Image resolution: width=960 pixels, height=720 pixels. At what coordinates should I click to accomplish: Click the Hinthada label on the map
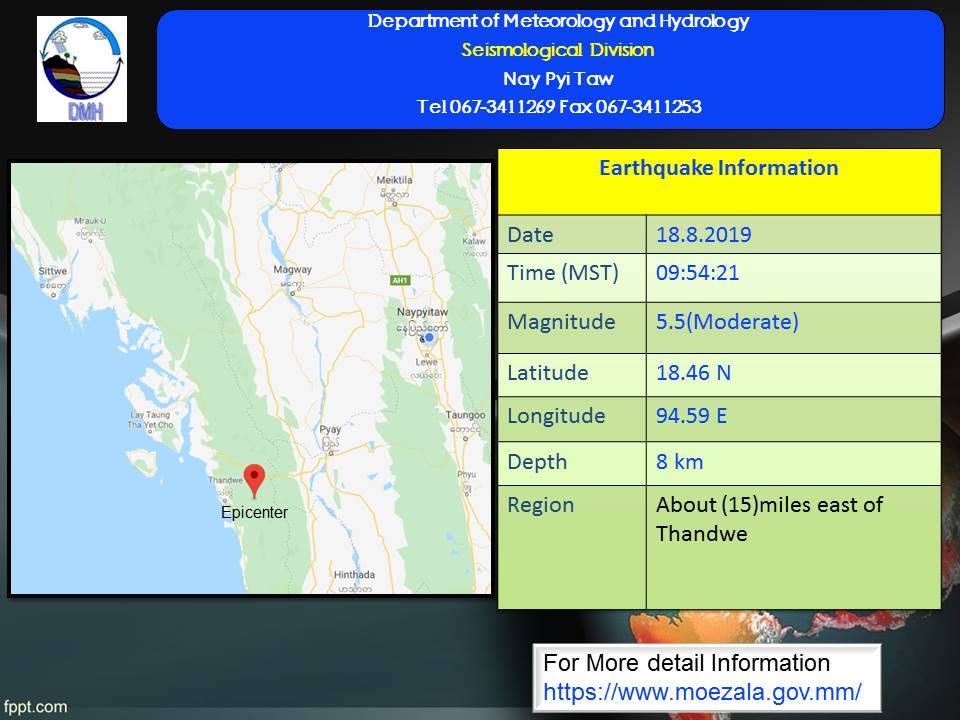(x=354, y=575)
